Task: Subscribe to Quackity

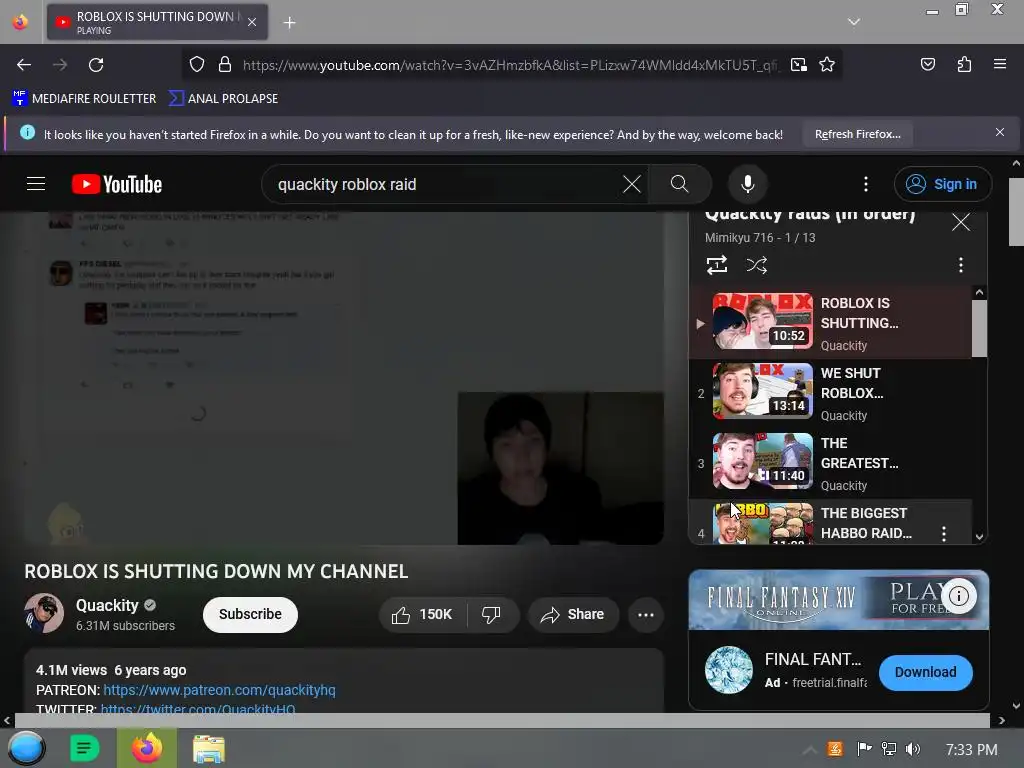Action: pyautogui.click(x=250, y=615)
